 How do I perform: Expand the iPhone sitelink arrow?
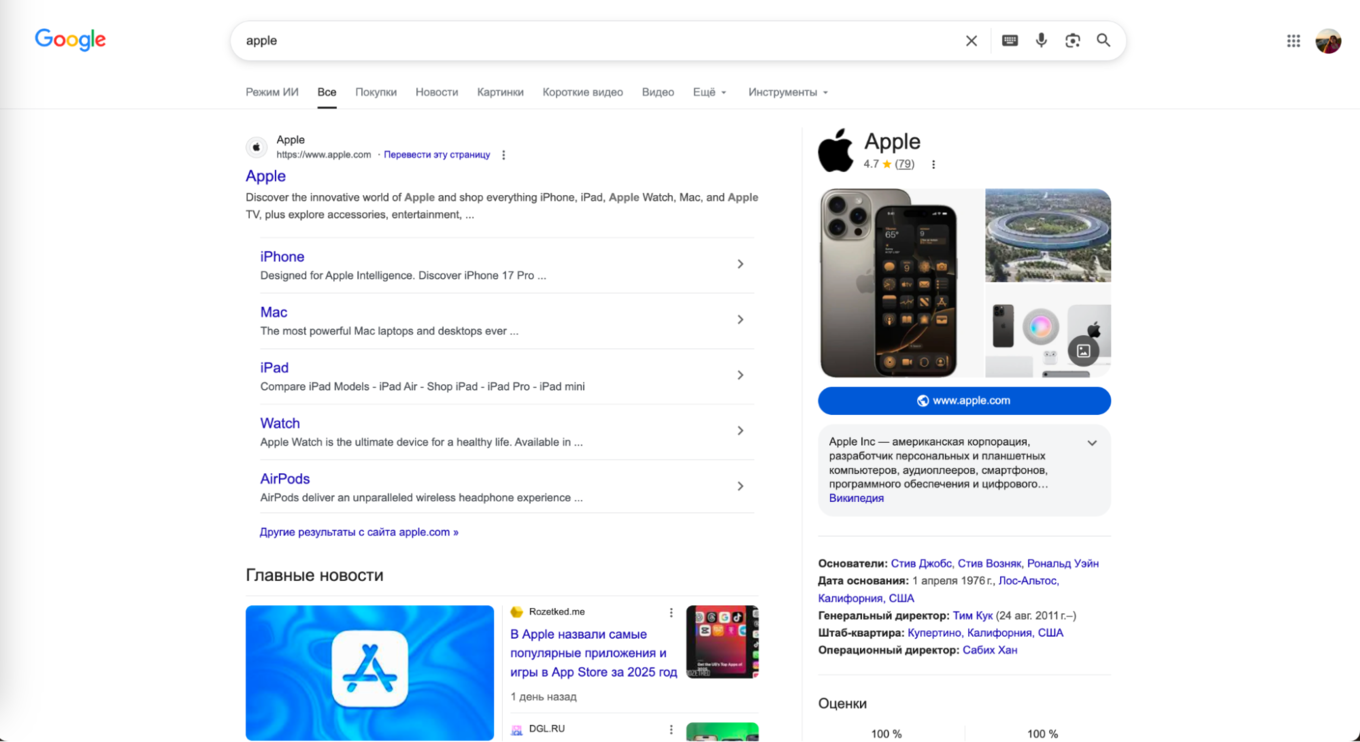(740, 264)
